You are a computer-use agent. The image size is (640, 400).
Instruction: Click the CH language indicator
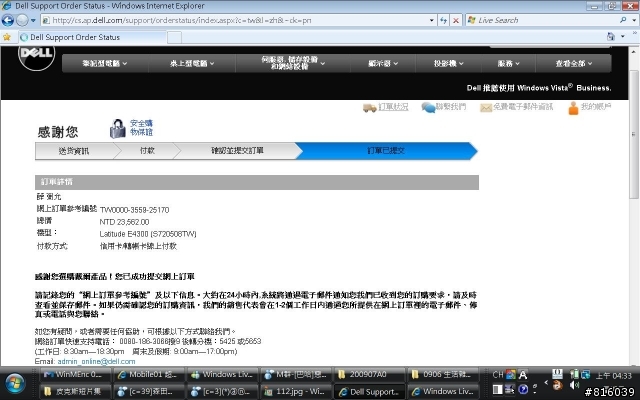[x=498, y=375]
